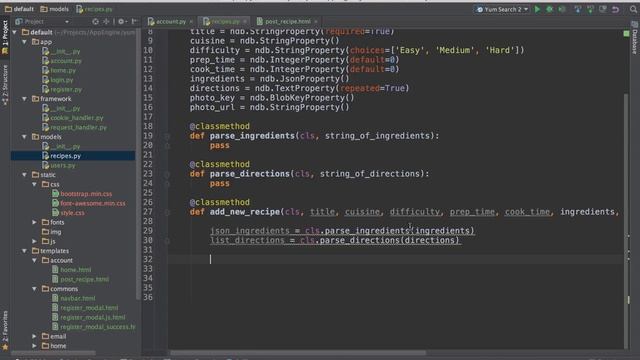
Task: Expand the home folder
Action: pyautogui.click(x=34, y=346)
